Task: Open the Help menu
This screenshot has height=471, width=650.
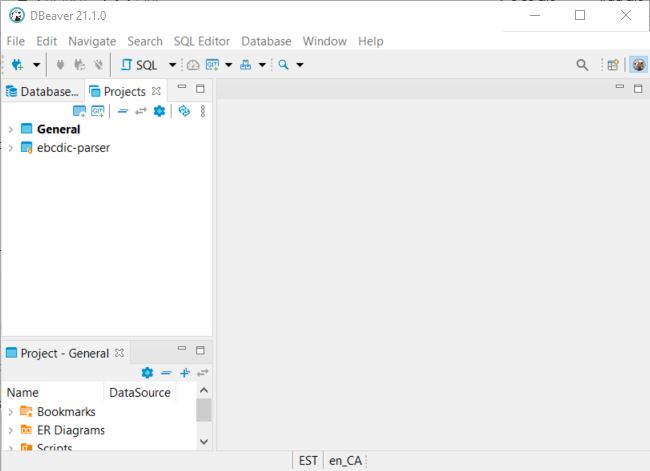Action: 371,41
